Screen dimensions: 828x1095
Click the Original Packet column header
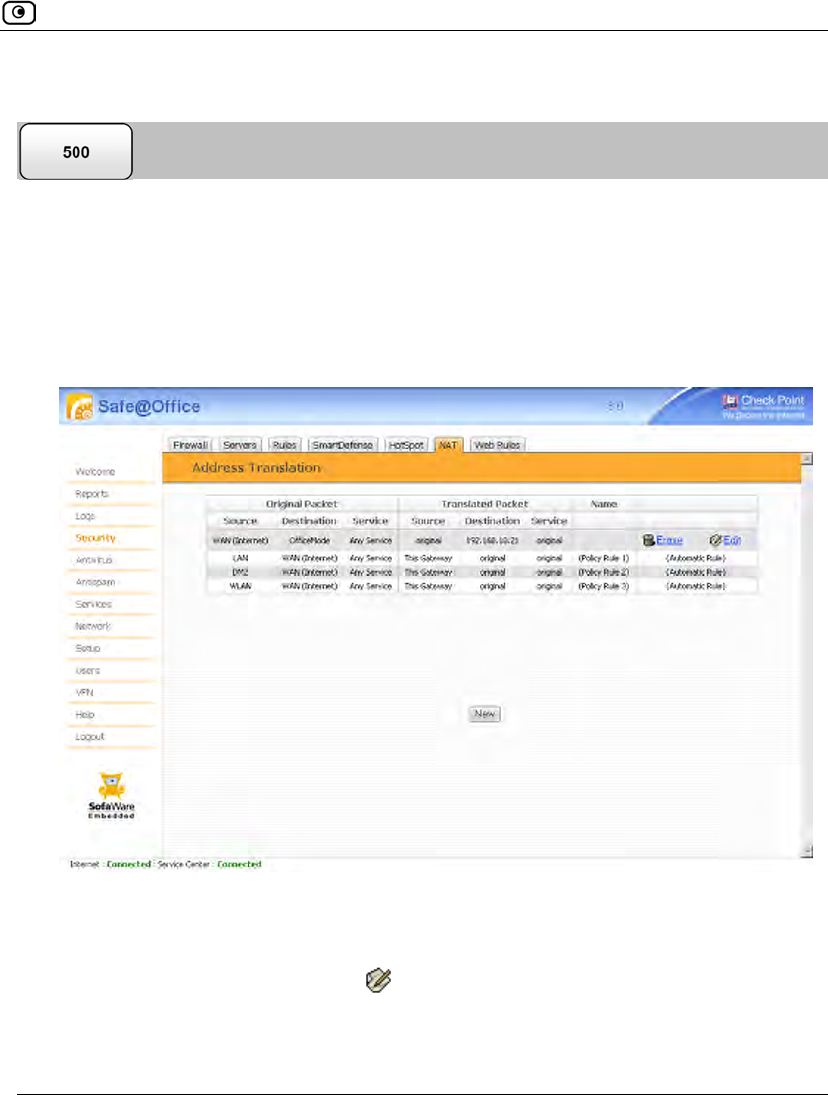[302, 504]
